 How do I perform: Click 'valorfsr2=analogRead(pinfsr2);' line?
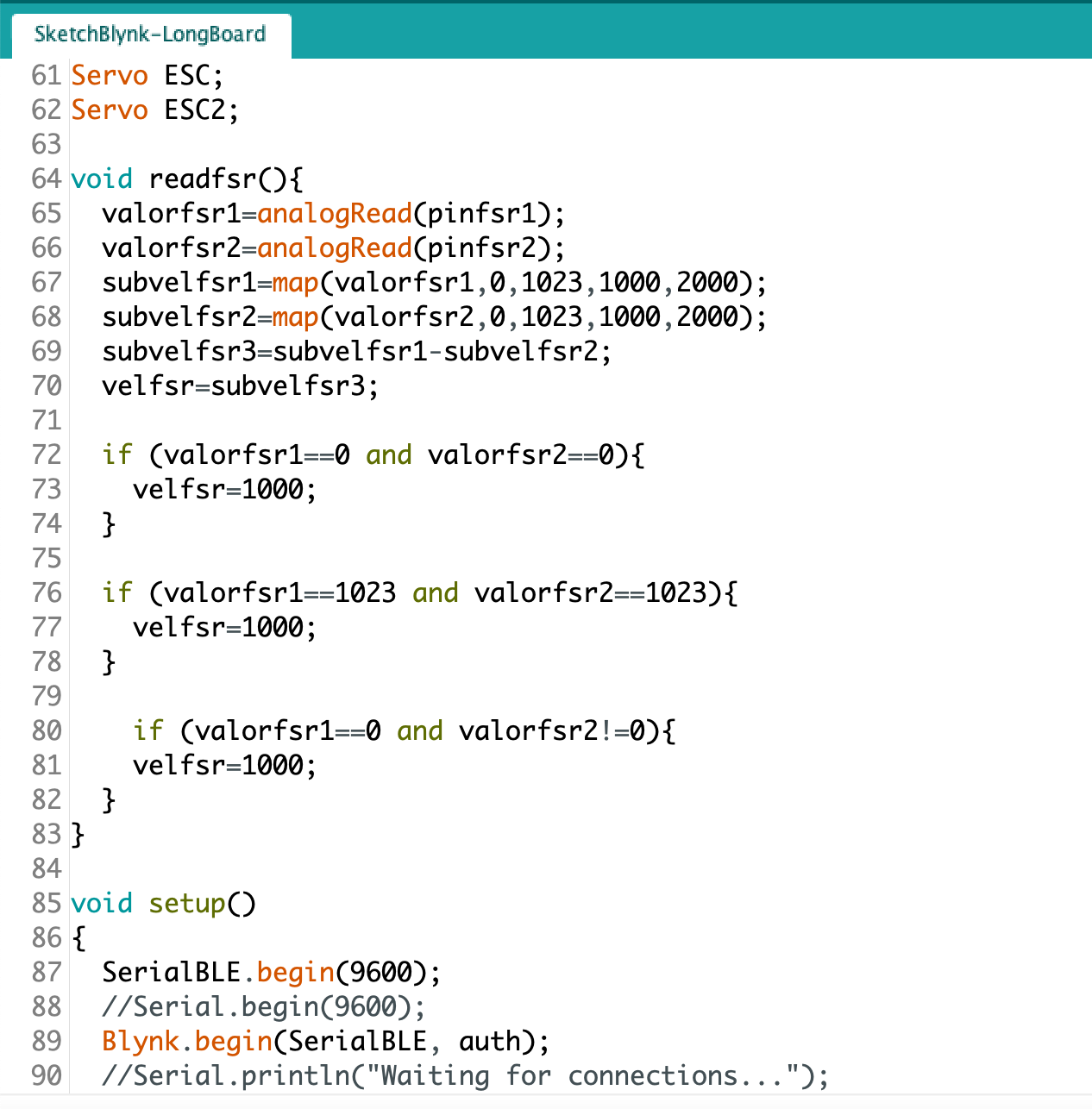[x=333, y=248]
